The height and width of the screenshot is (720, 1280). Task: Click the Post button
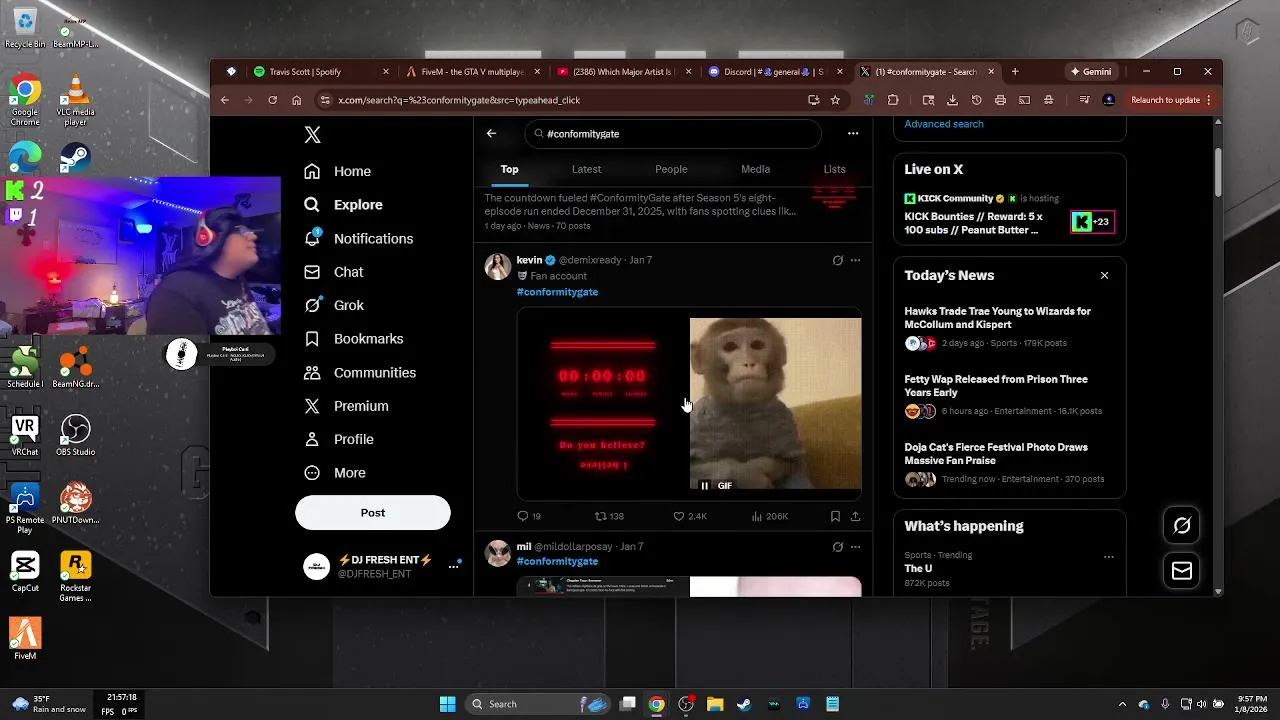tap(373, 512)
